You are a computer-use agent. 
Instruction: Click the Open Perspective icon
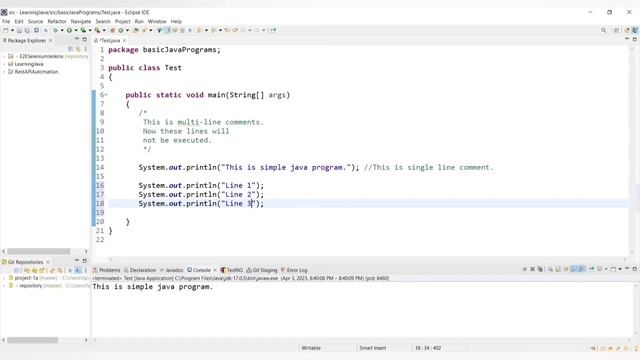pyautogui.click(x=617, y=30)
